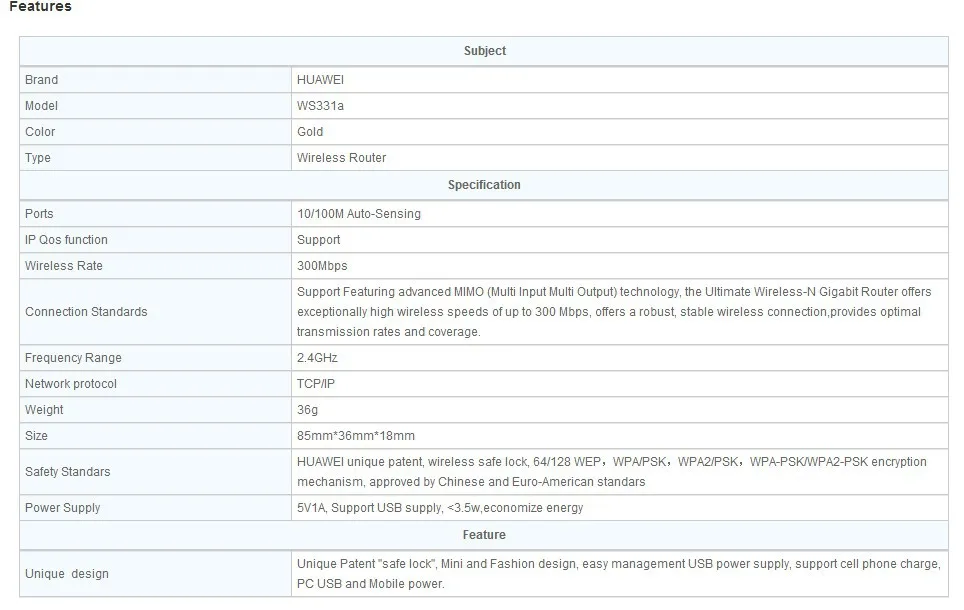
Task: Select the 300Mbps value
Action: (x=322, y=266)
